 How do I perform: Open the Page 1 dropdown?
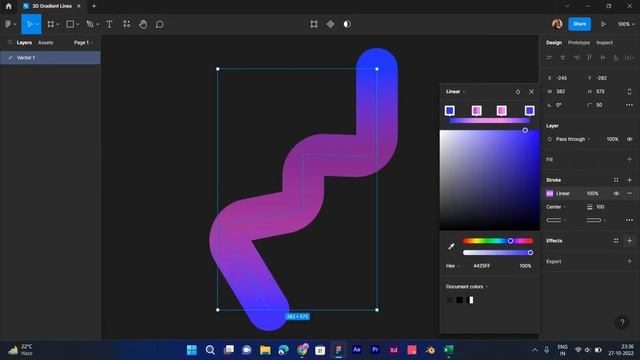click(x=83, y=42)
